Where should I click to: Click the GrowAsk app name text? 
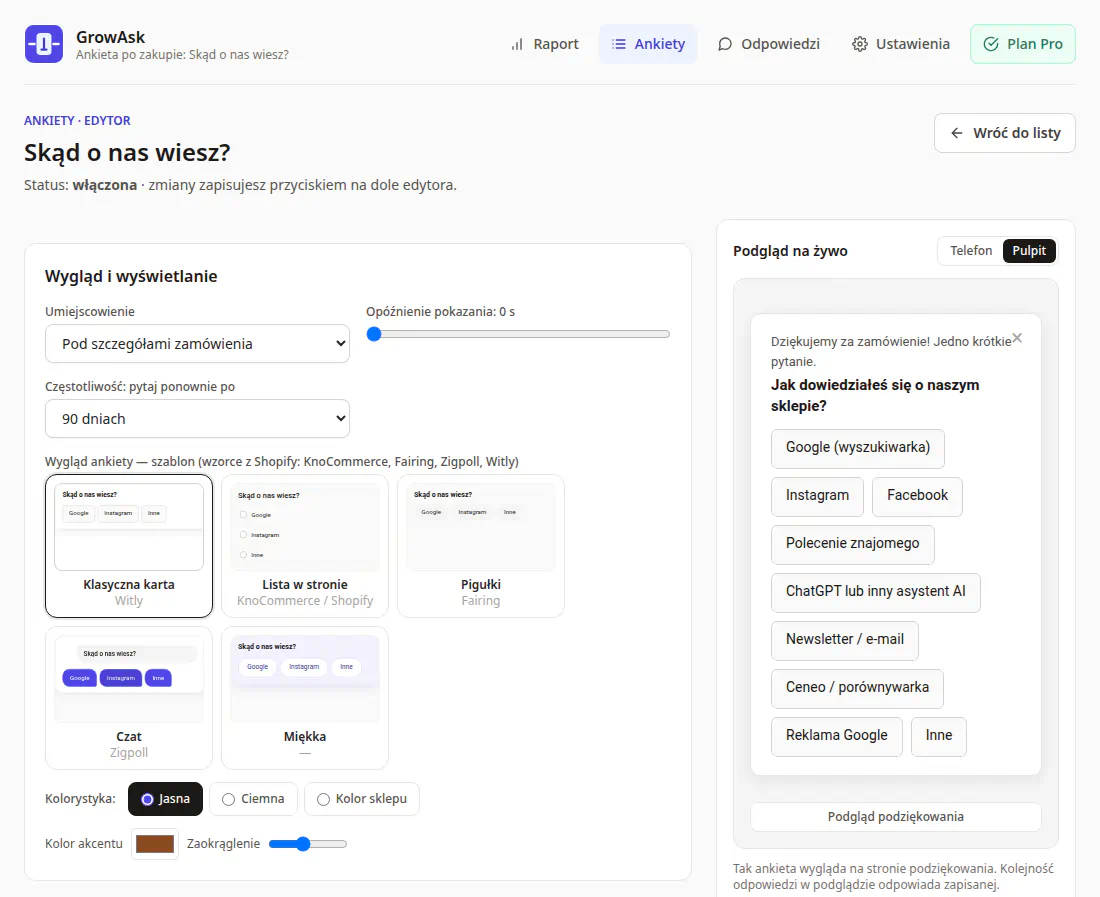click(x=110, y=37)
